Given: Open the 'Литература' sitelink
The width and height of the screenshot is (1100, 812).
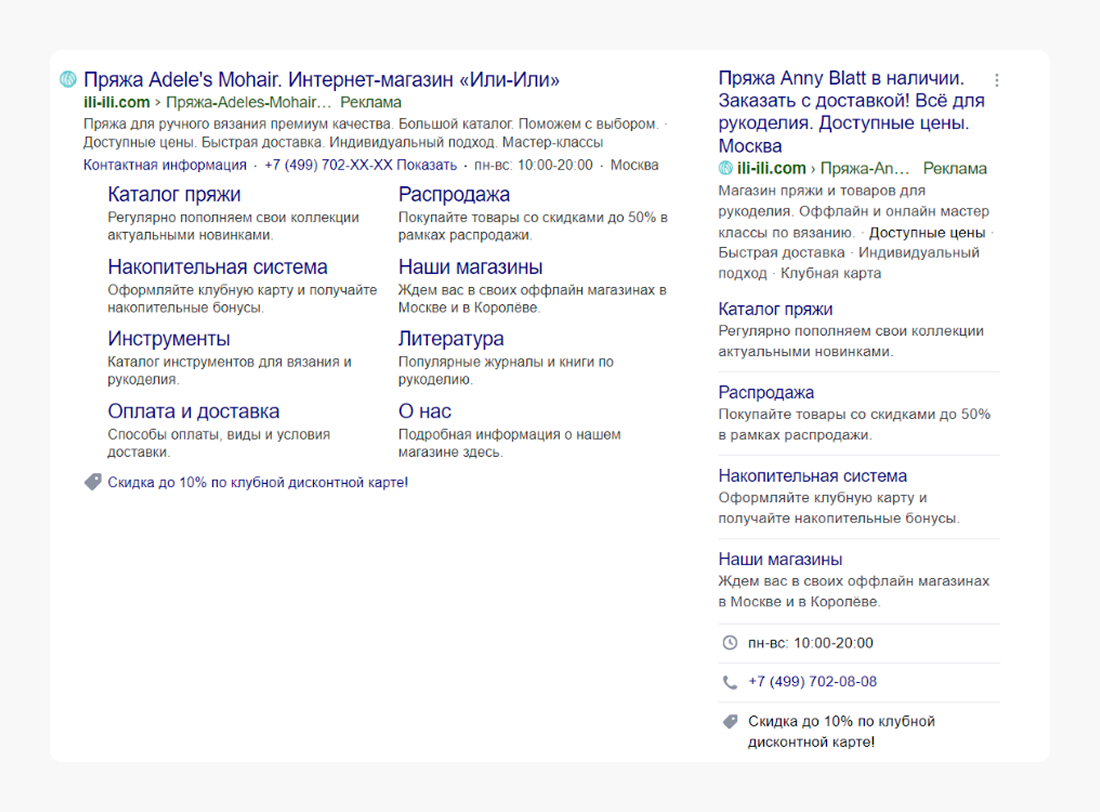Looking at the screenshot, I should pyautogui.click(x=451, y=339).
